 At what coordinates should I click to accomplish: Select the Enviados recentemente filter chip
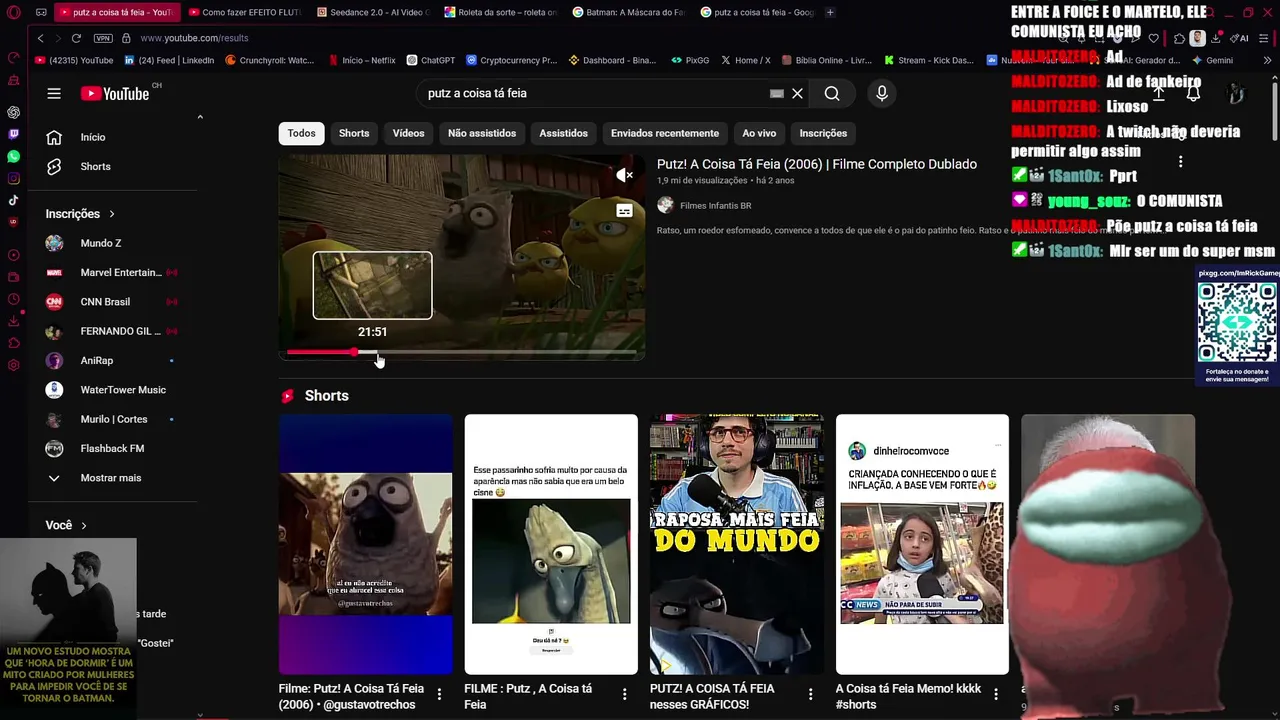click(x=665, y=133)
